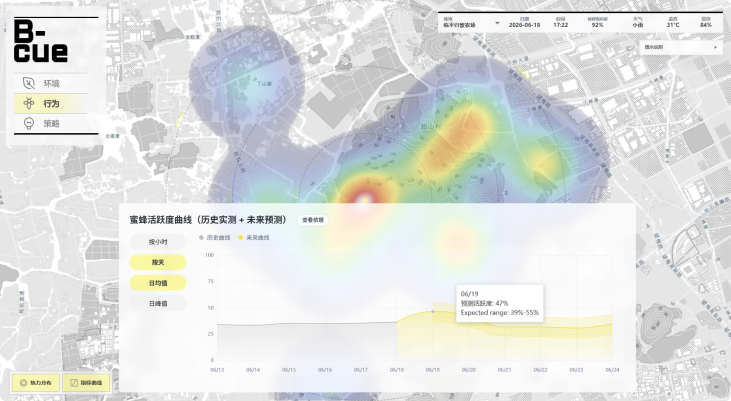Viewport: 731px width, 401px height.
Task: Open the site selection dropdown arrow
Action: pos(497,23)
